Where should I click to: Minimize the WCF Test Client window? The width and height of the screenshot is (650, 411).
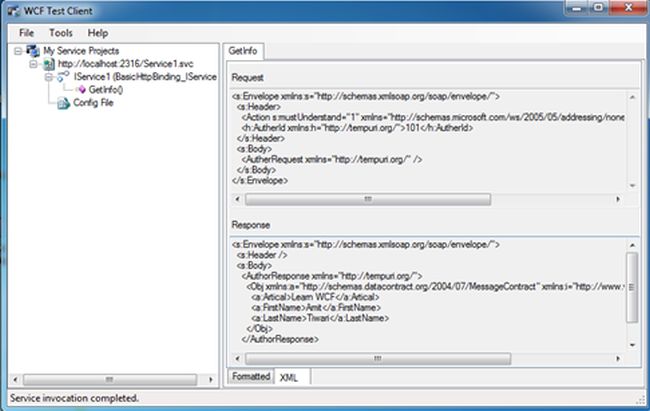click(x=576, y=7)
